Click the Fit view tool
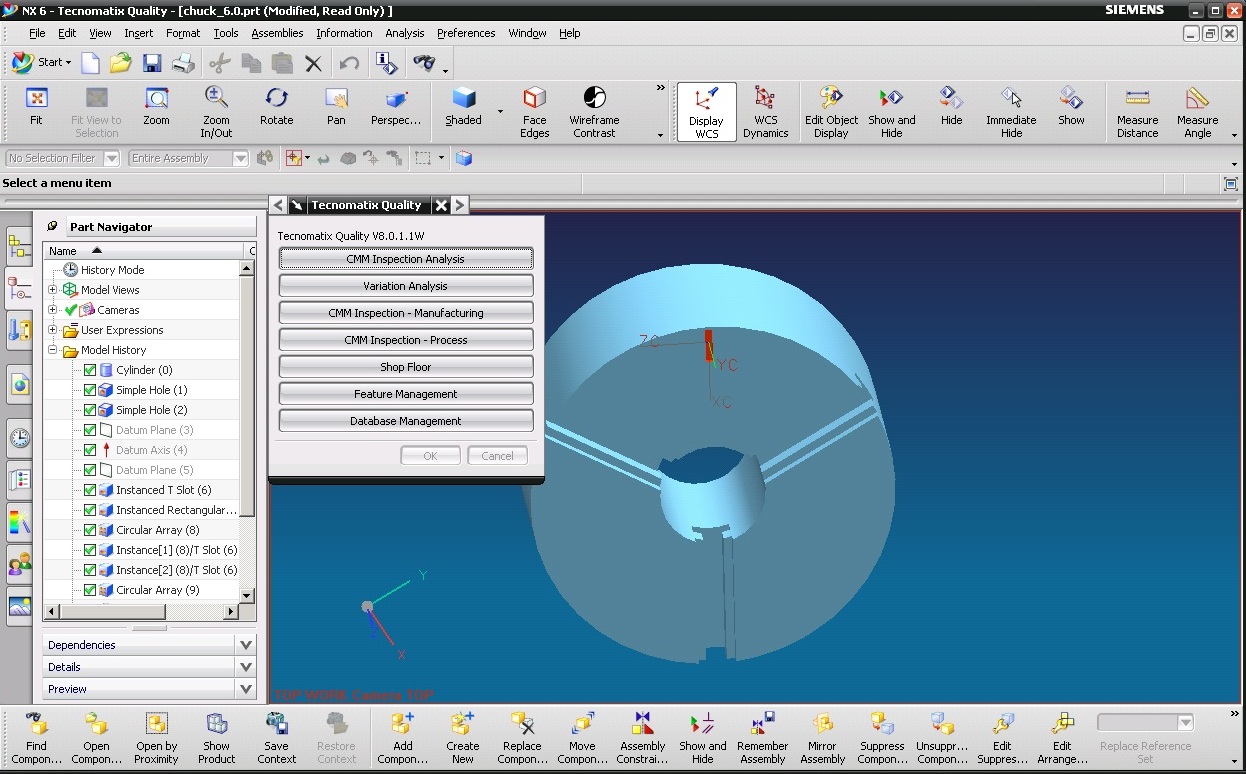 36,107
